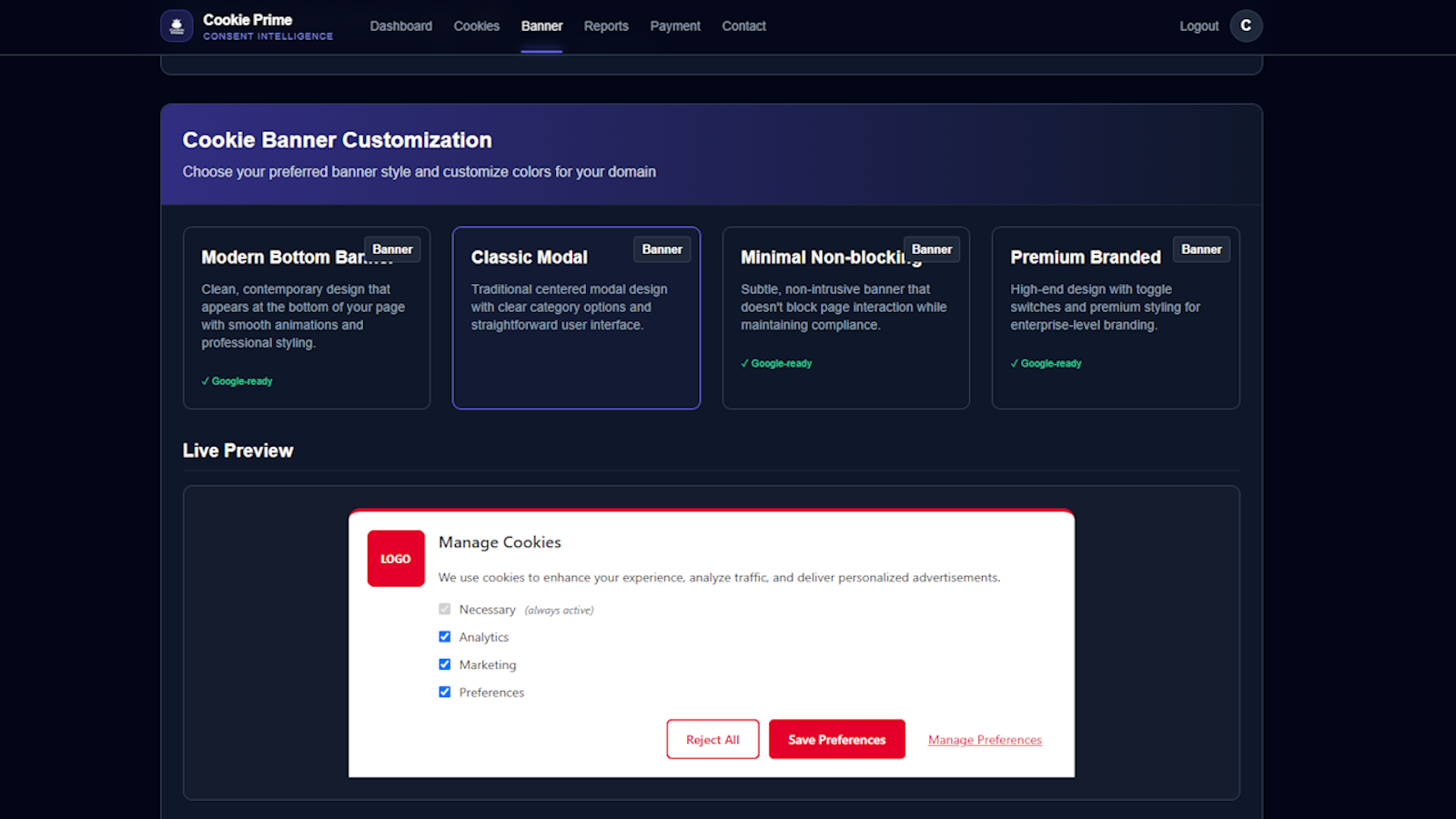
Task: Open the user avatar "C" menu
Action: click(1246, 25)
